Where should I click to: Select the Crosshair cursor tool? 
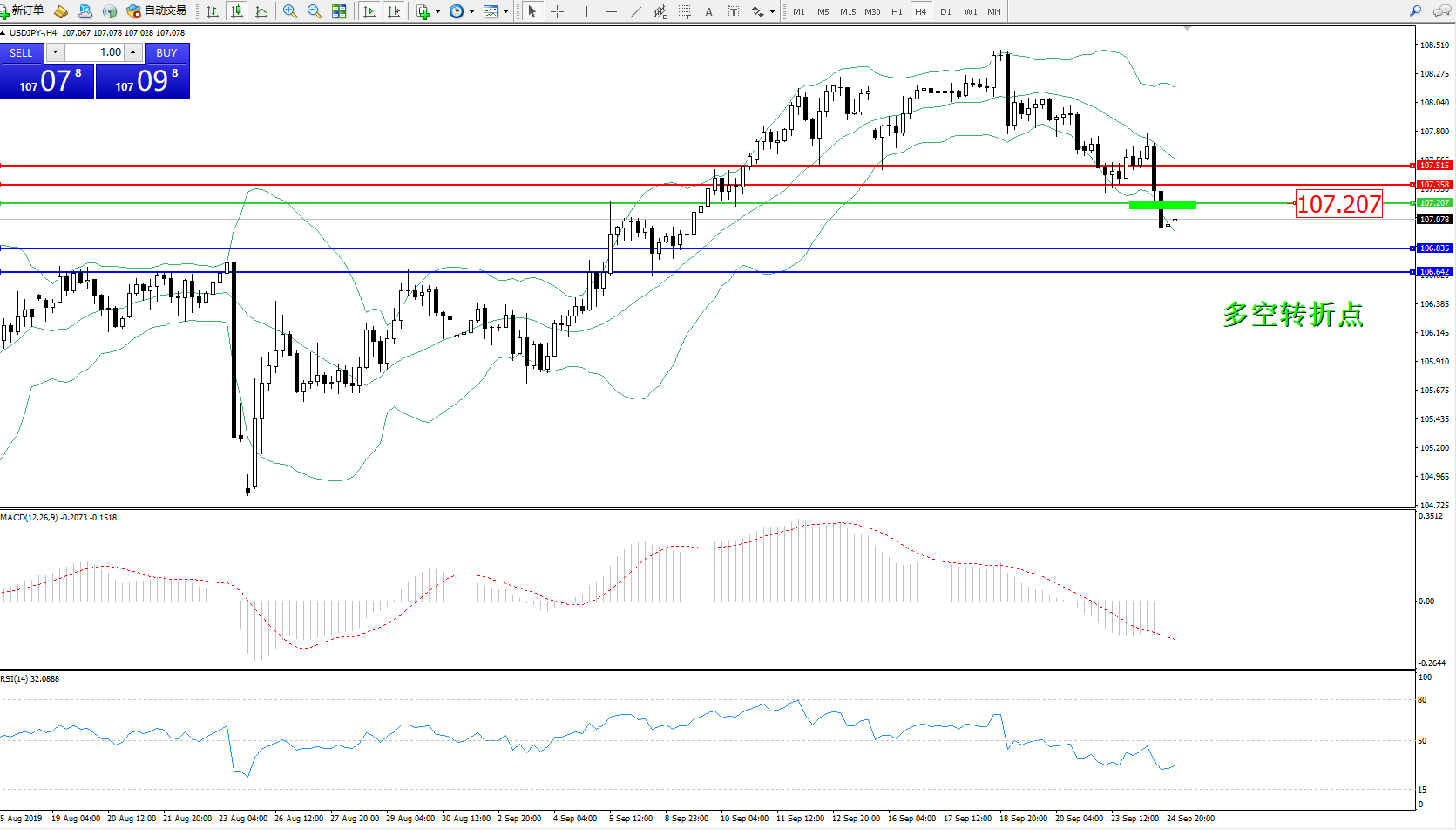tap(557, 11)
